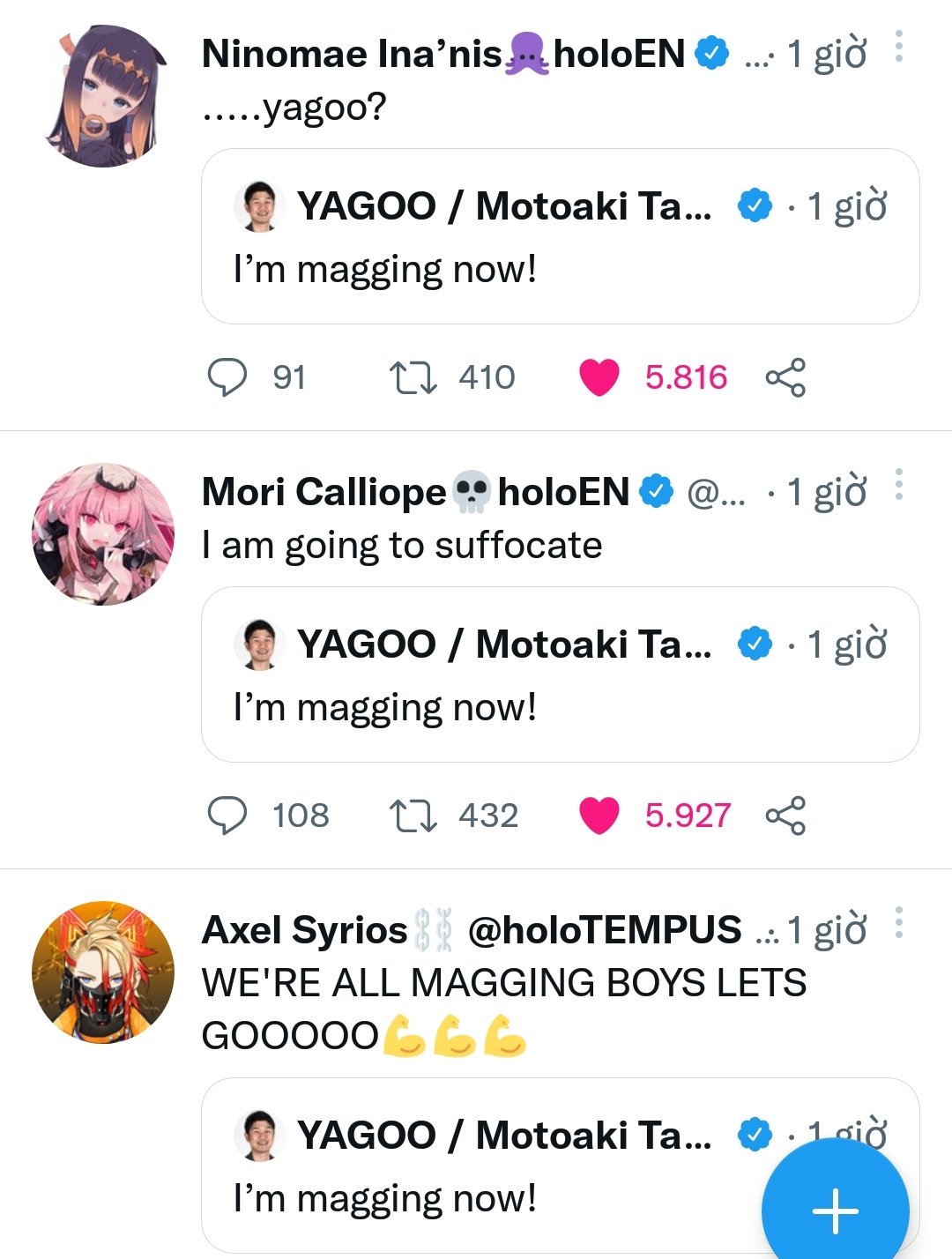Screen dimensions: 952x1259
Task: Share Ninomae Ina'nis's tweet
Action: tap(785, 377)
